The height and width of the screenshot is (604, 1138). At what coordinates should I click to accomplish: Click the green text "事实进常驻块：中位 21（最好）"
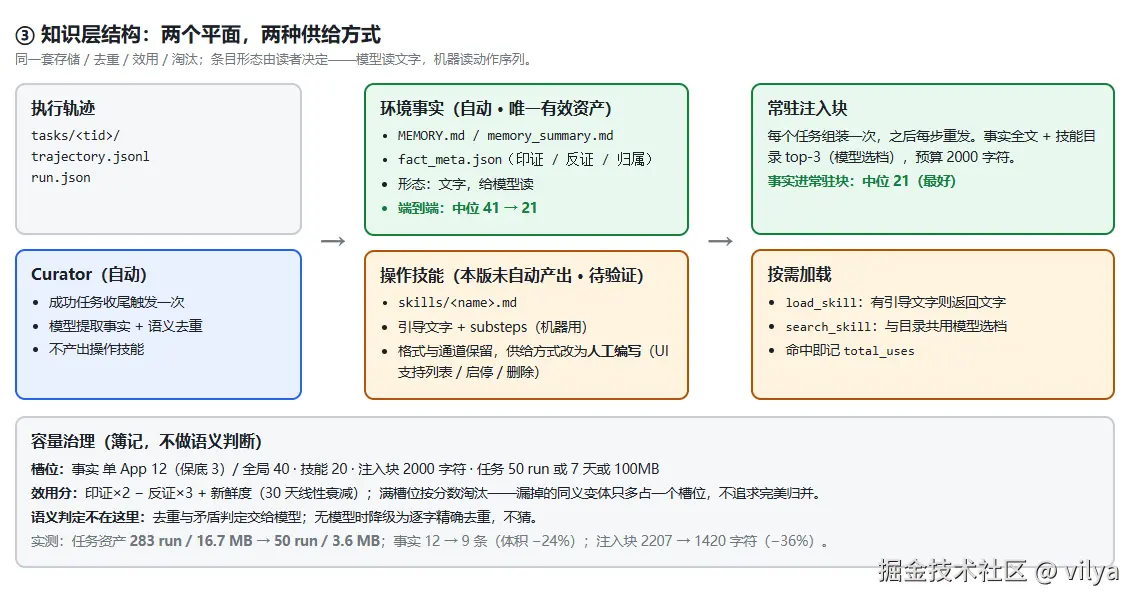pyautogui.click(x=861, y=181)
